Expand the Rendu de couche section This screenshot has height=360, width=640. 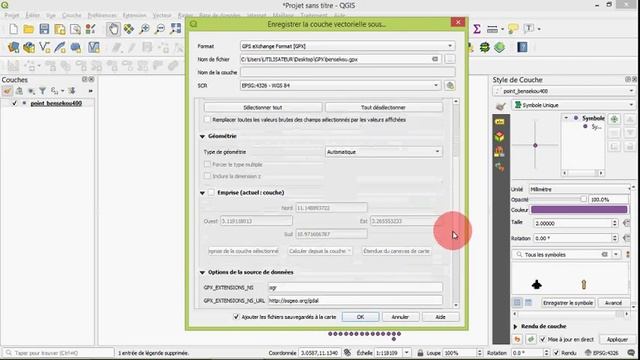click(x=515, y=327)
